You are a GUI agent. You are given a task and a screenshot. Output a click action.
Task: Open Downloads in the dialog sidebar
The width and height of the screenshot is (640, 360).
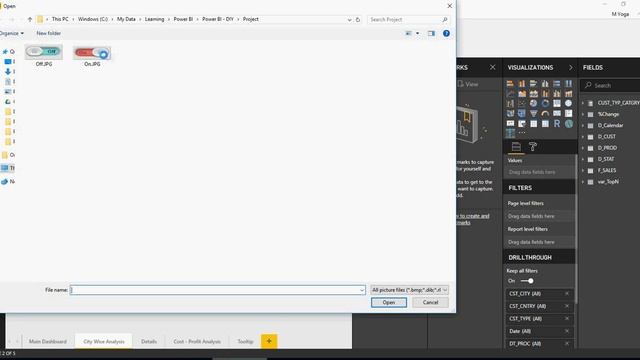click(x=8, y=71)
